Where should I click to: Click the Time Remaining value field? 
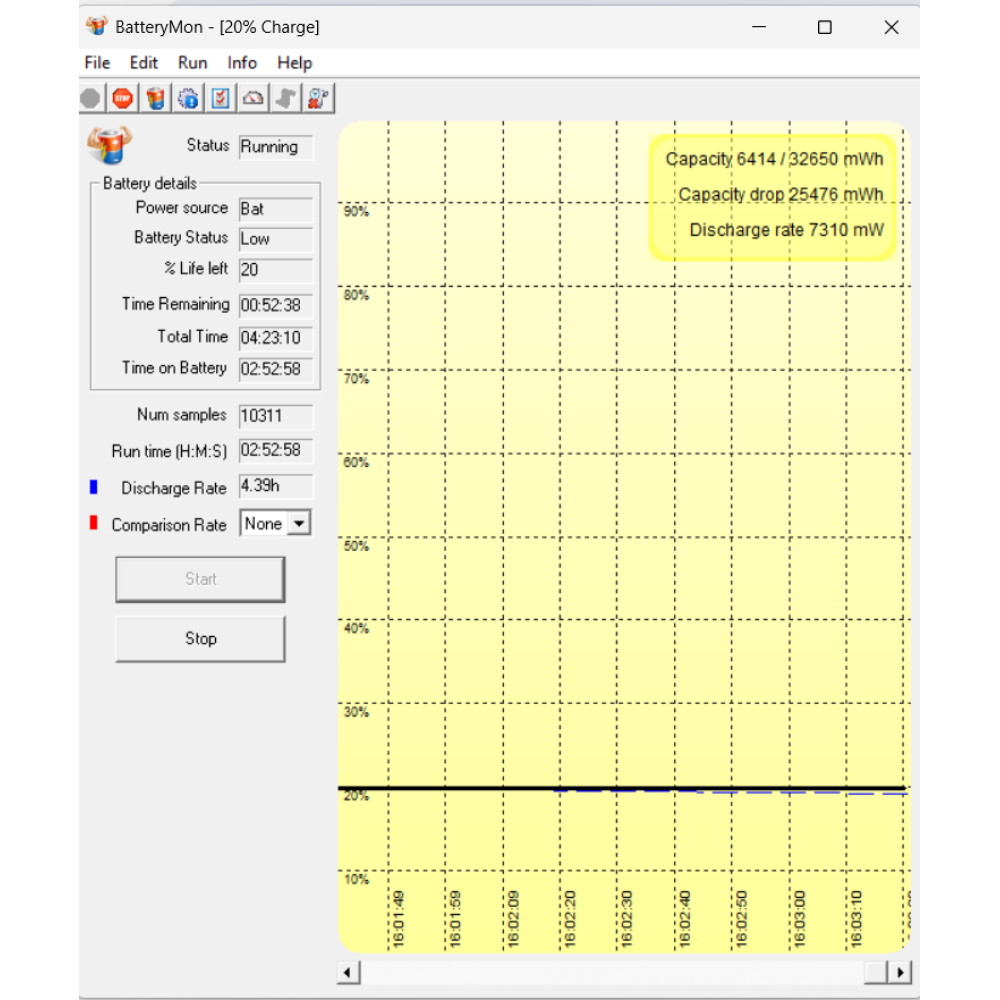coord(276,306)
